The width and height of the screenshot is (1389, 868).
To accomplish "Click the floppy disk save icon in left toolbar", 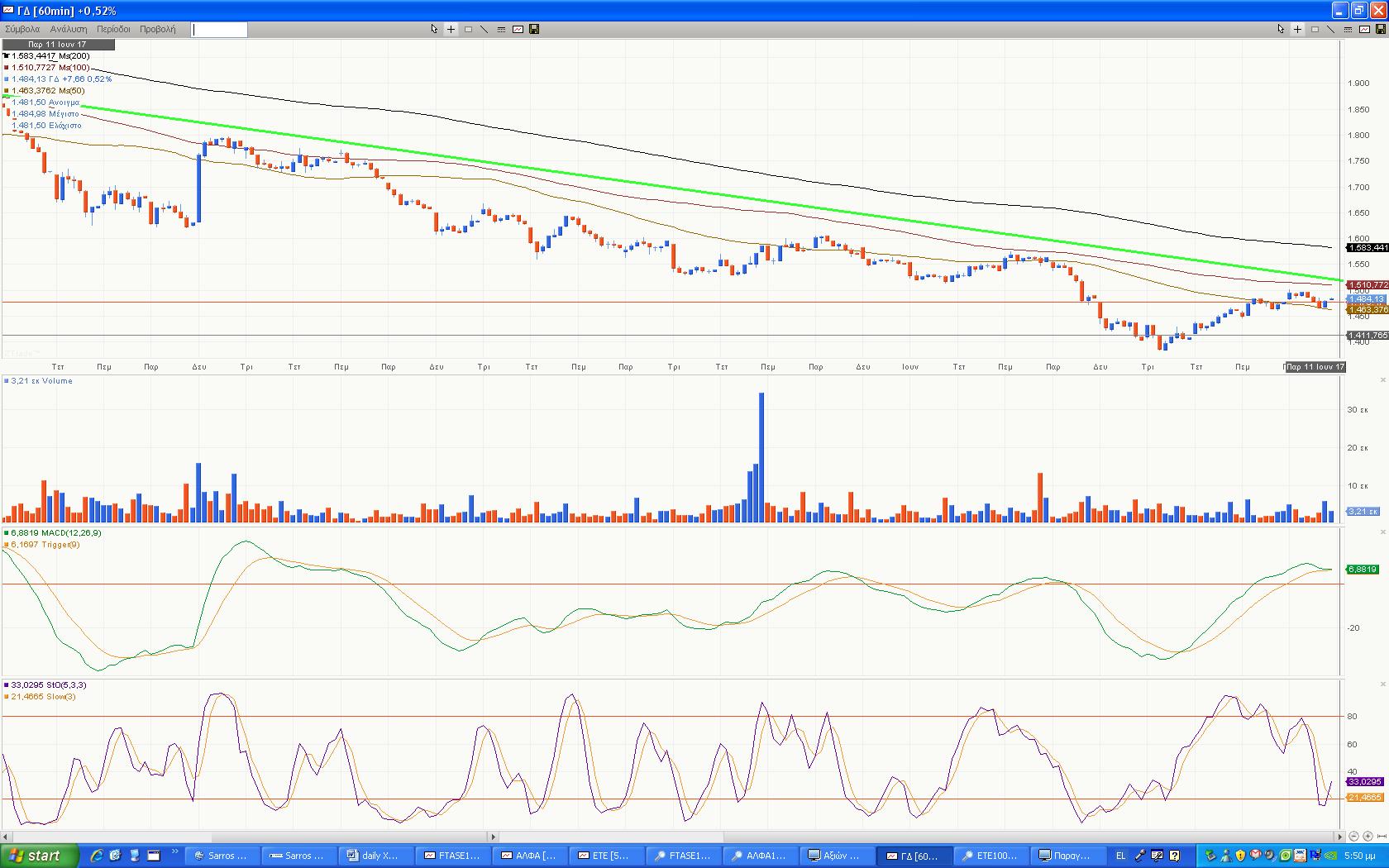I will coord(534,29).
